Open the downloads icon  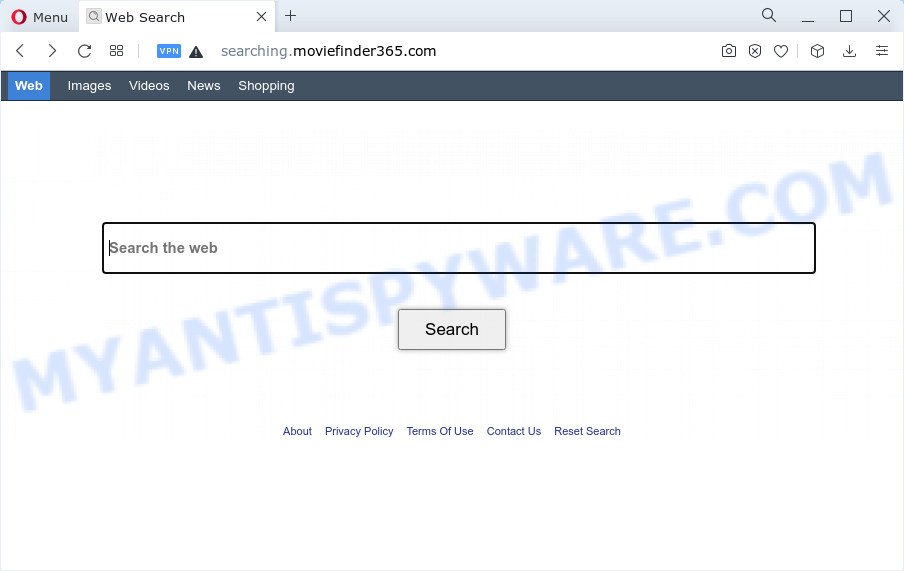click(849, 51)
